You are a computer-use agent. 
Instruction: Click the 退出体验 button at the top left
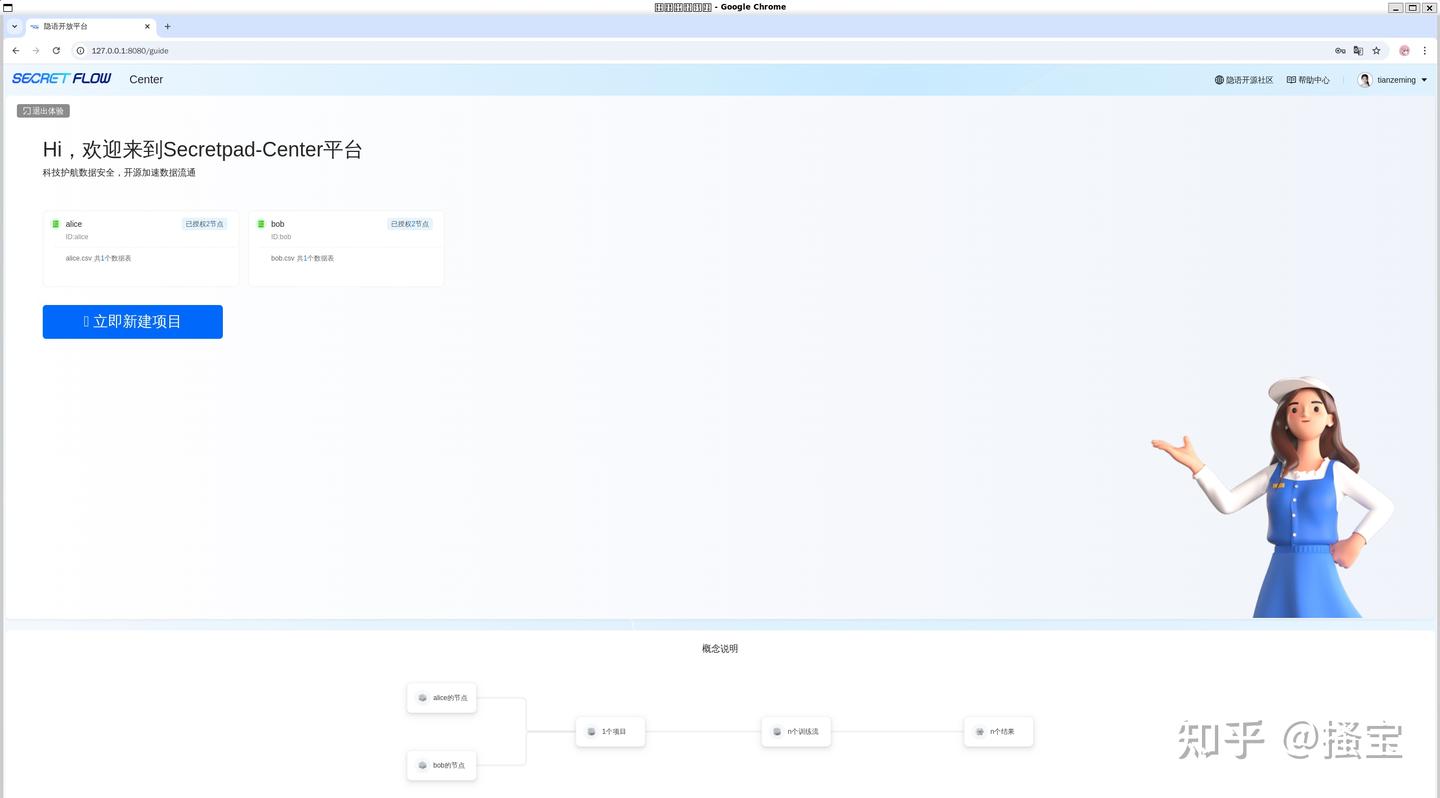[x=43, y=110]
